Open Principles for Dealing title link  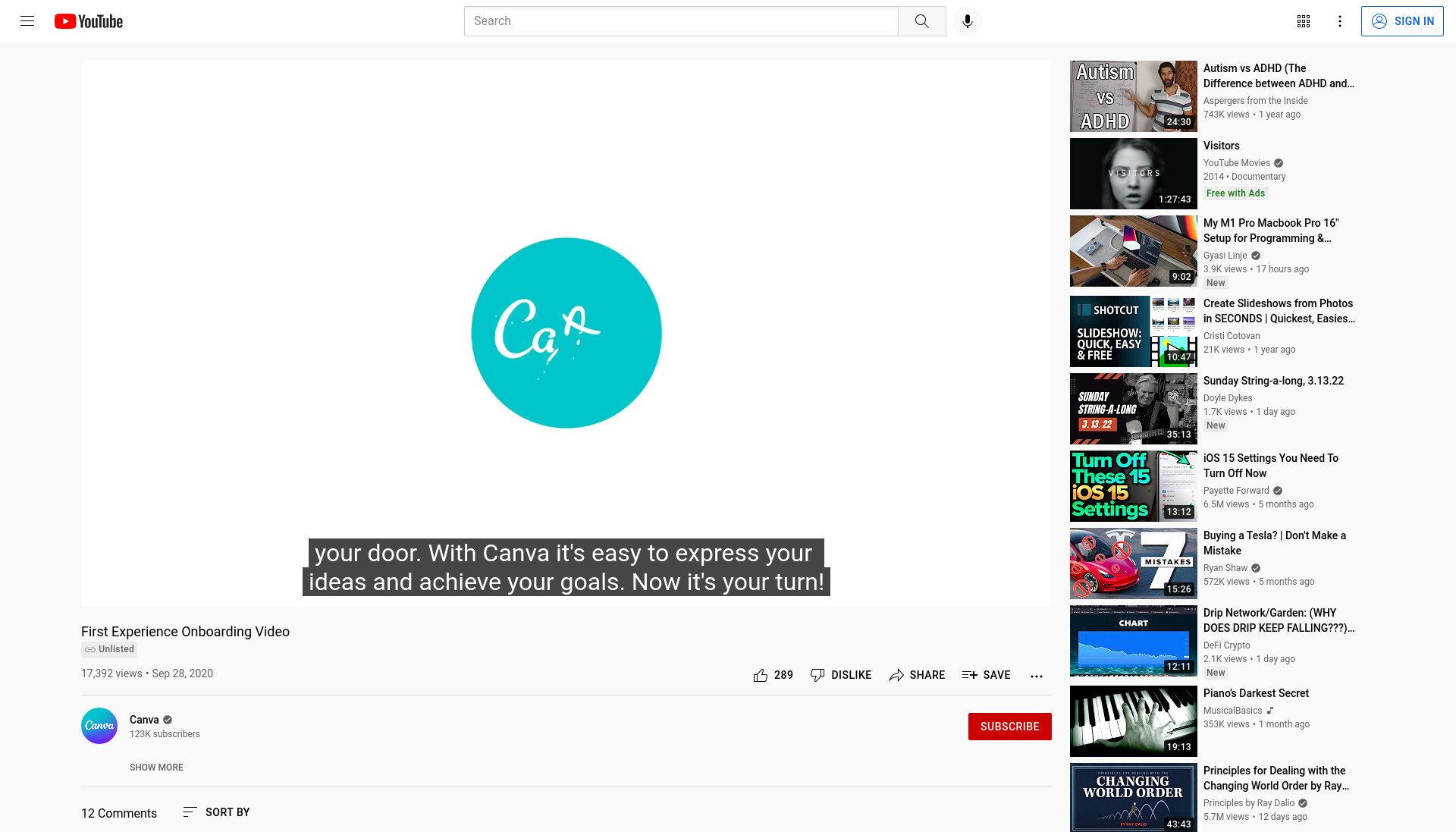(1276, 778)
